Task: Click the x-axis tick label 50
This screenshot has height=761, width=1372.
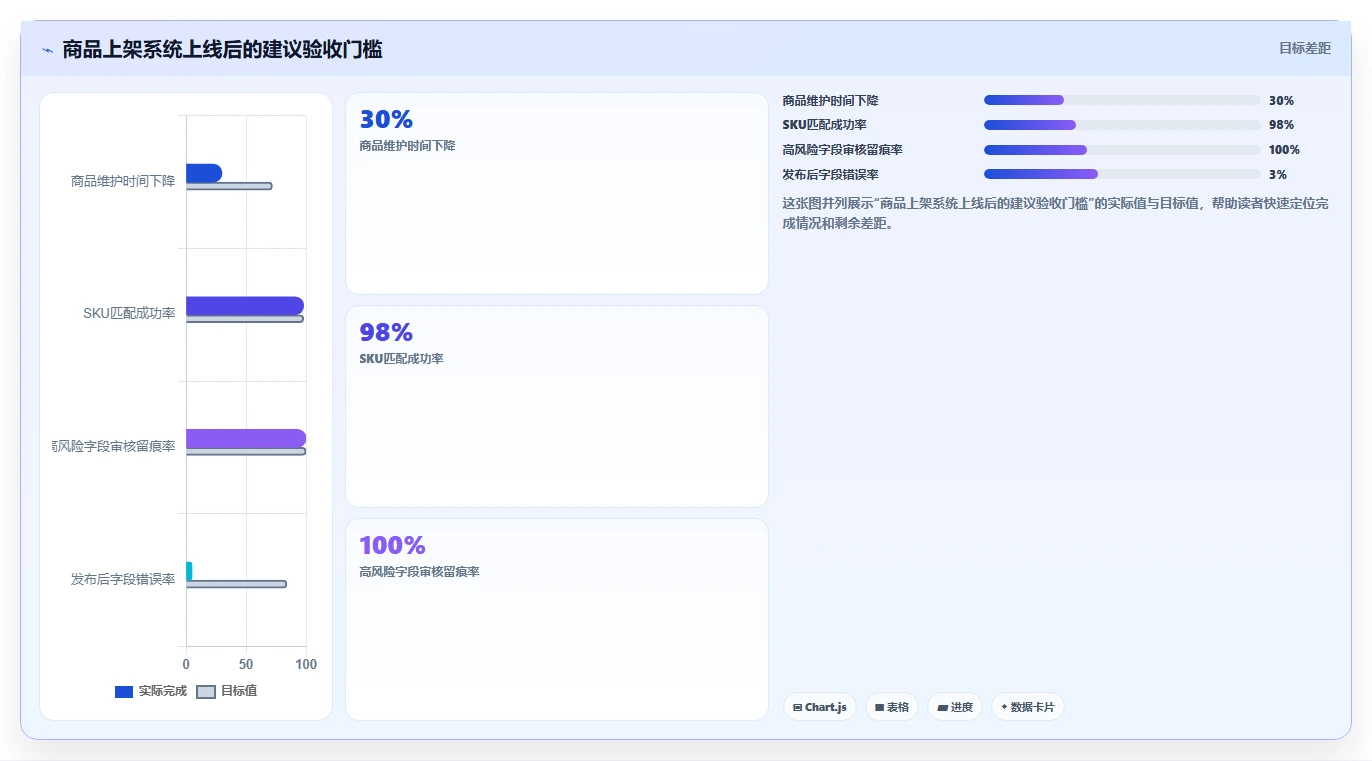Action: point(246,664)
